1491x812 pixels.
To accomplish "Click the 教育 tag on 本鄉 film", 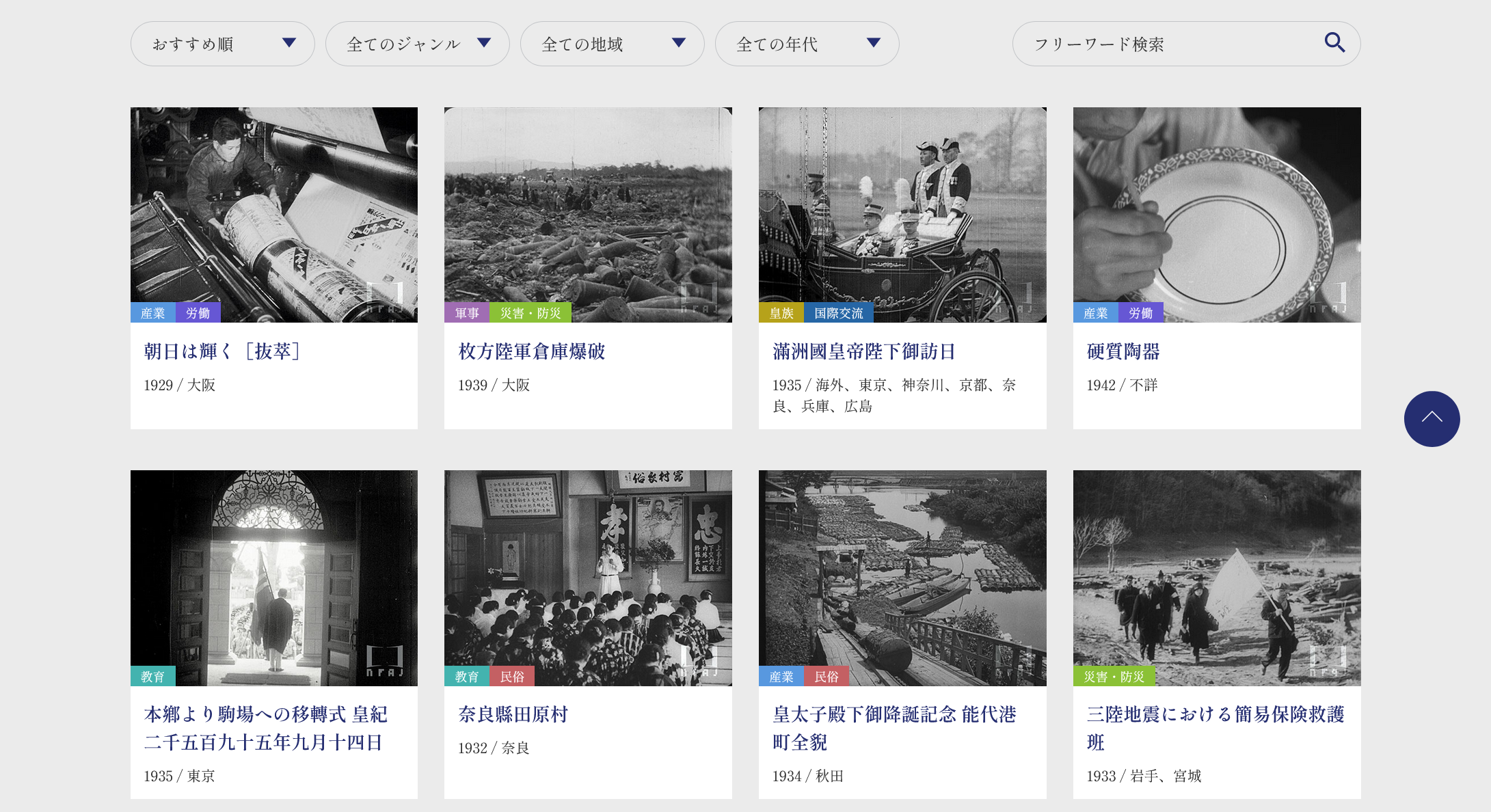I will tap(152, 677).
